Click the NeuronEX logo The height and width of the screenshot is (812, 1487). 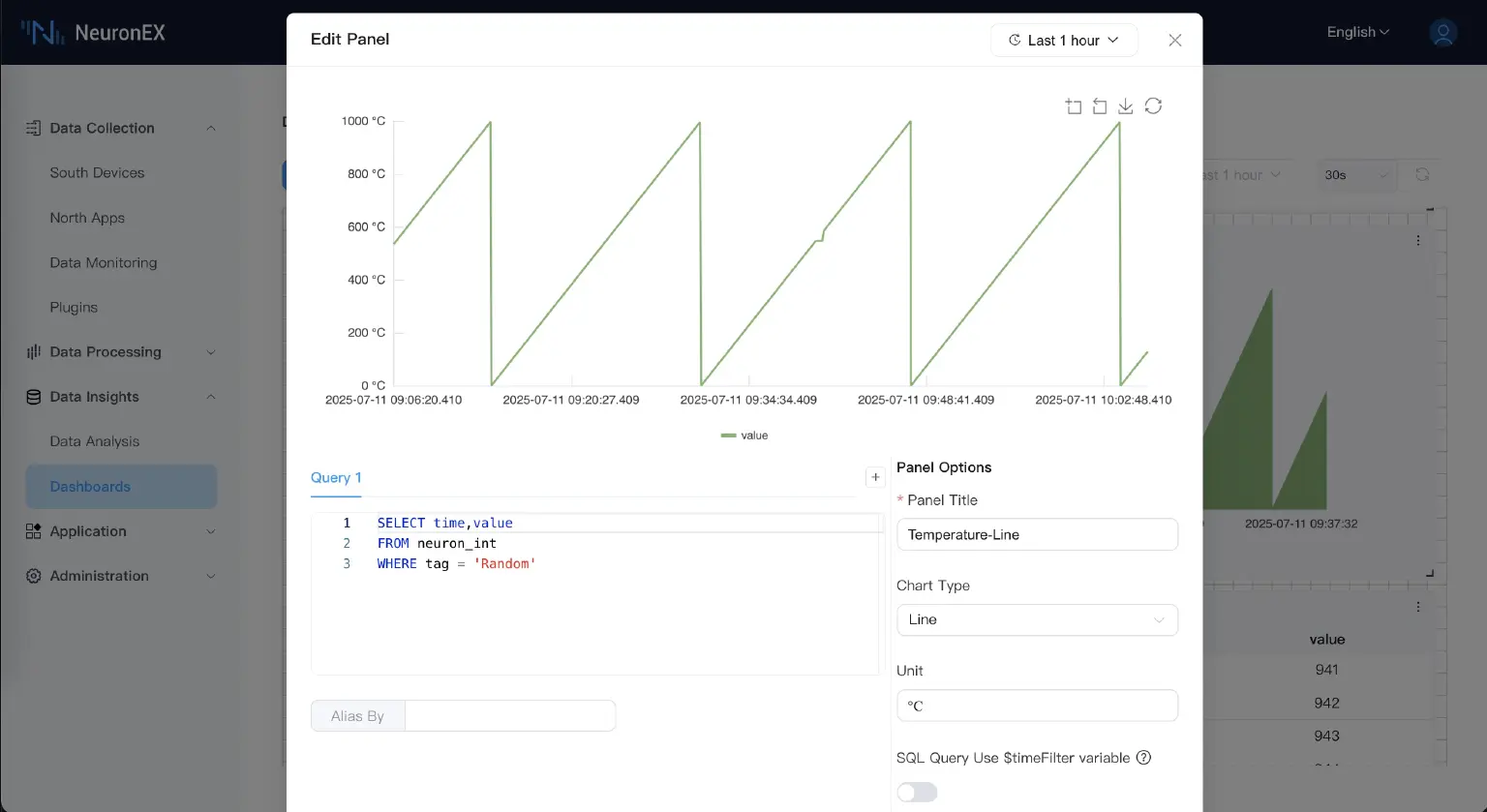[x=94, y=33]
